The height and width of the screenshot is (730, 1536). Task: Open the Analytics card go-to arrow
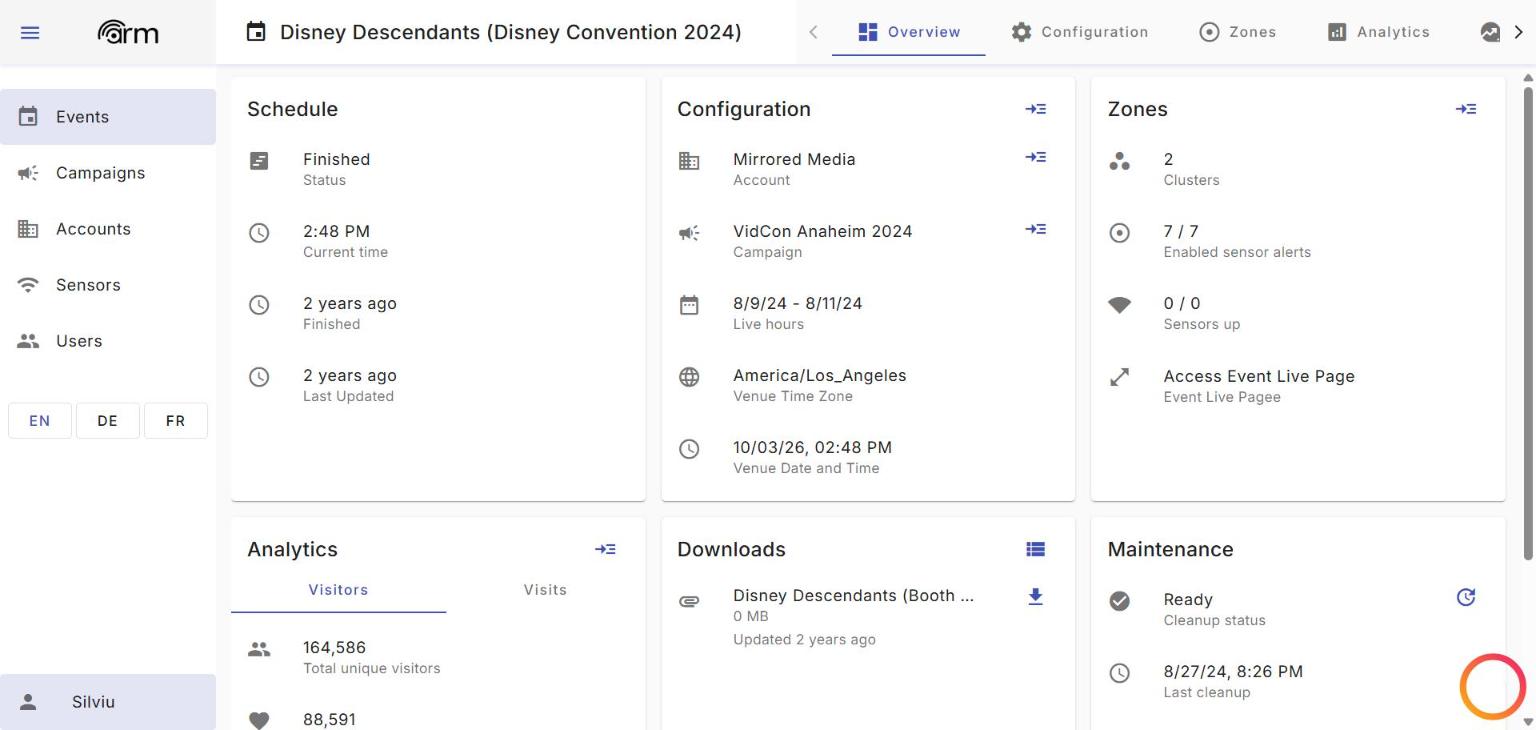point(605,549)
